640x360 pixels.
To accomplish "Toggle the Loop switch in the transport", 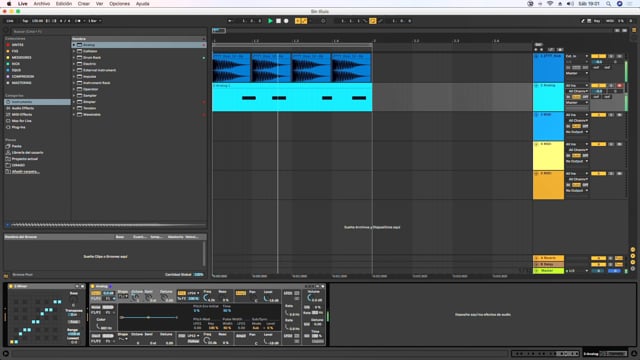I will coord(373,21).
